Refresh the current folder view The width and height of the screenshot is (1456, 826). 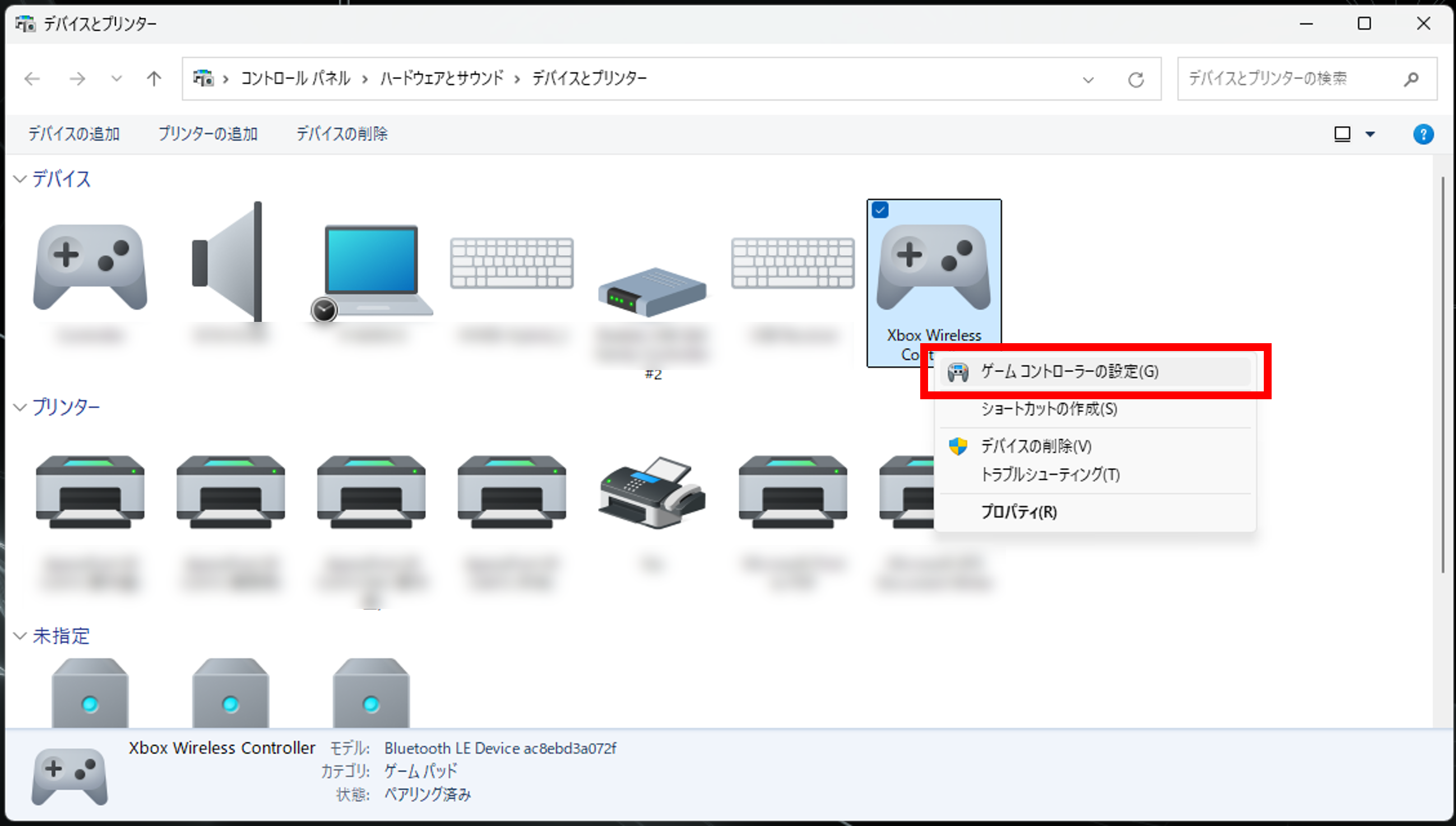point(1137,79)
